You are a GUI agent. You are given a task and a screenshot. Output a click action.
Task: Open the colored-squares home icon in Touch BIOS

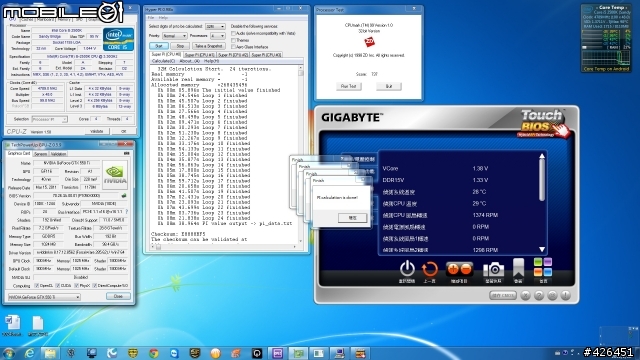click(542, 267)
